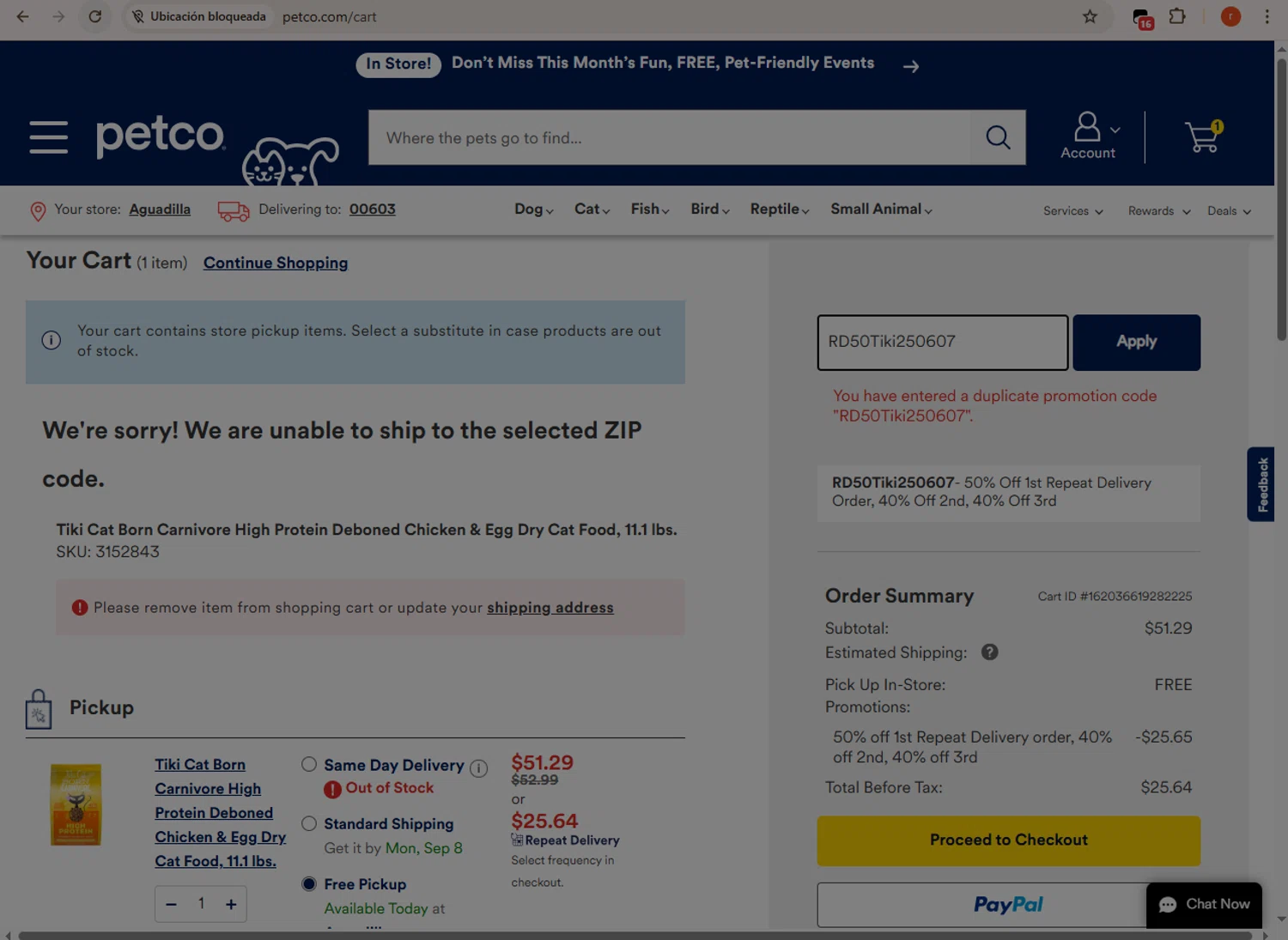The image size is (1288, 940).
Task: Open the browser extensions puzzle icon
Action: point(1177,16)
